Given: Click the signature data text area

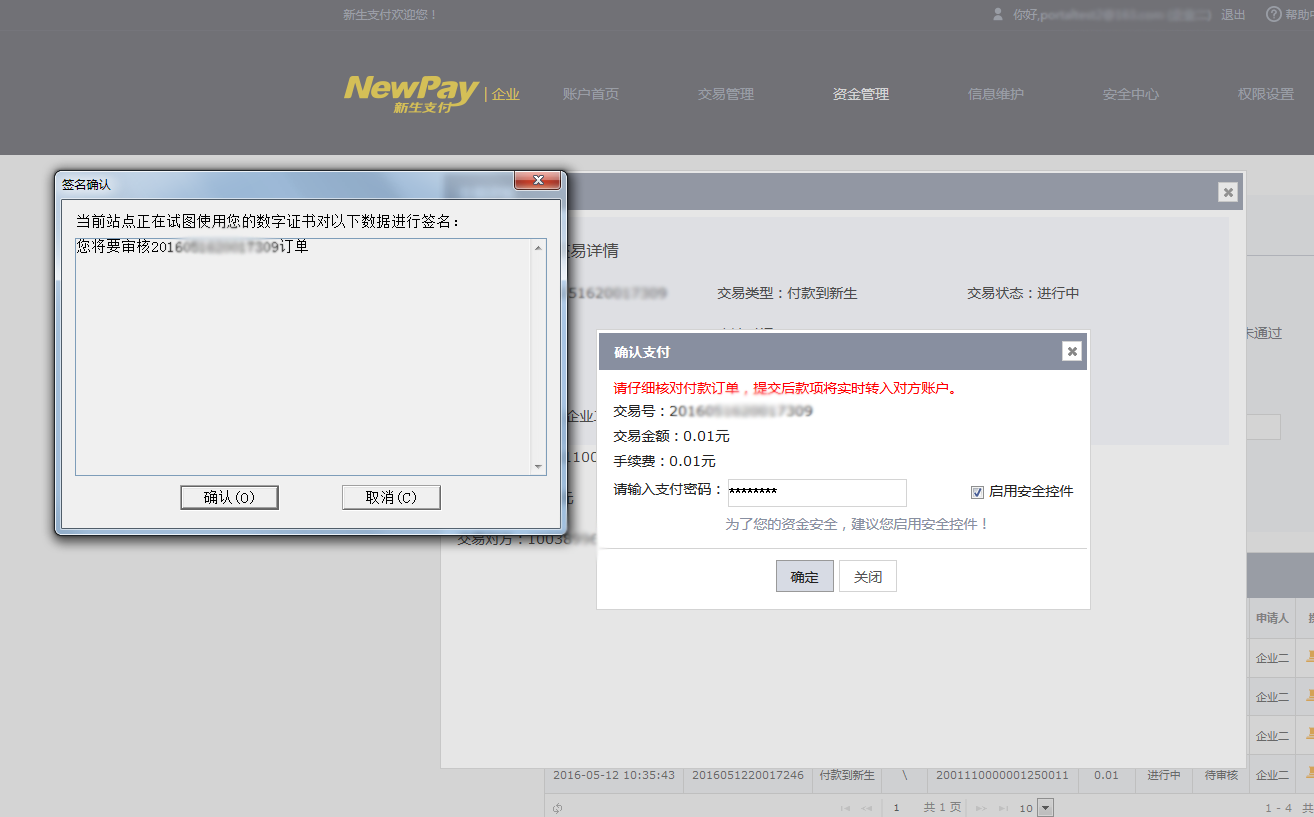Looking at the screenshot, I should (x=310, y=356).
